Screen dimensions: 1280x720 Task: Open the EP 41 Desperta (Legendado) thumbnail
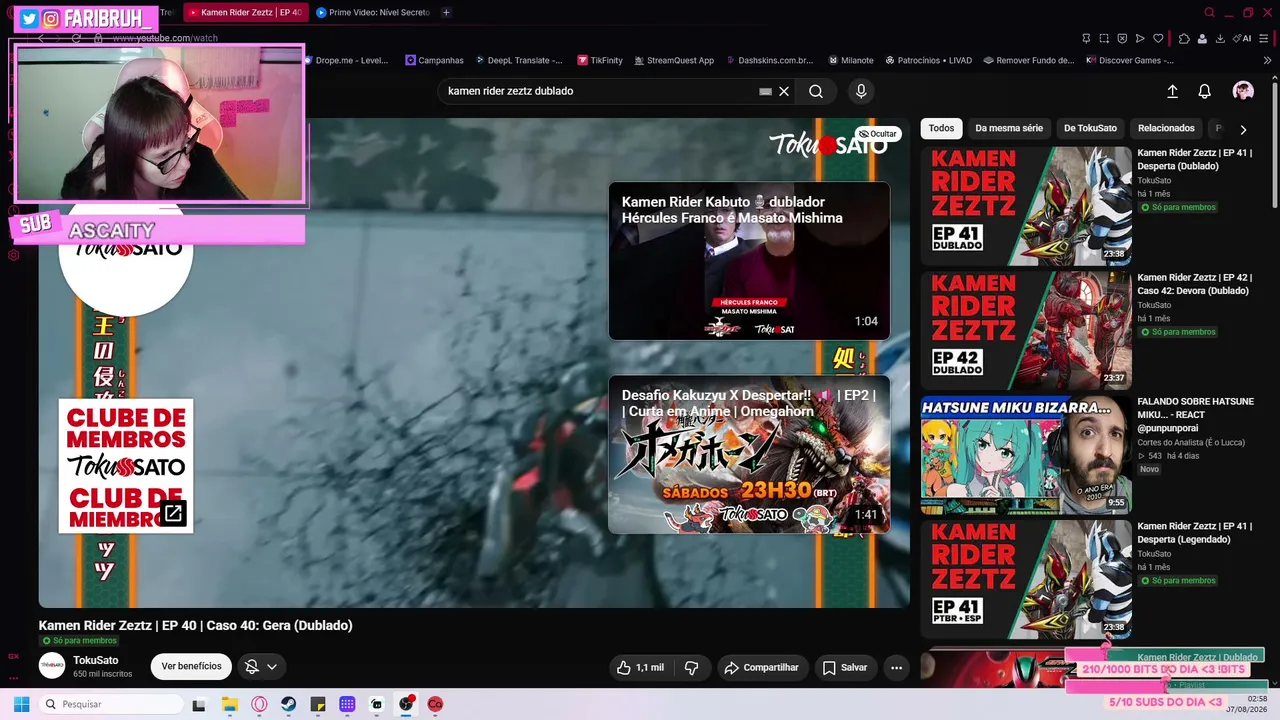tap(1026, 579)
